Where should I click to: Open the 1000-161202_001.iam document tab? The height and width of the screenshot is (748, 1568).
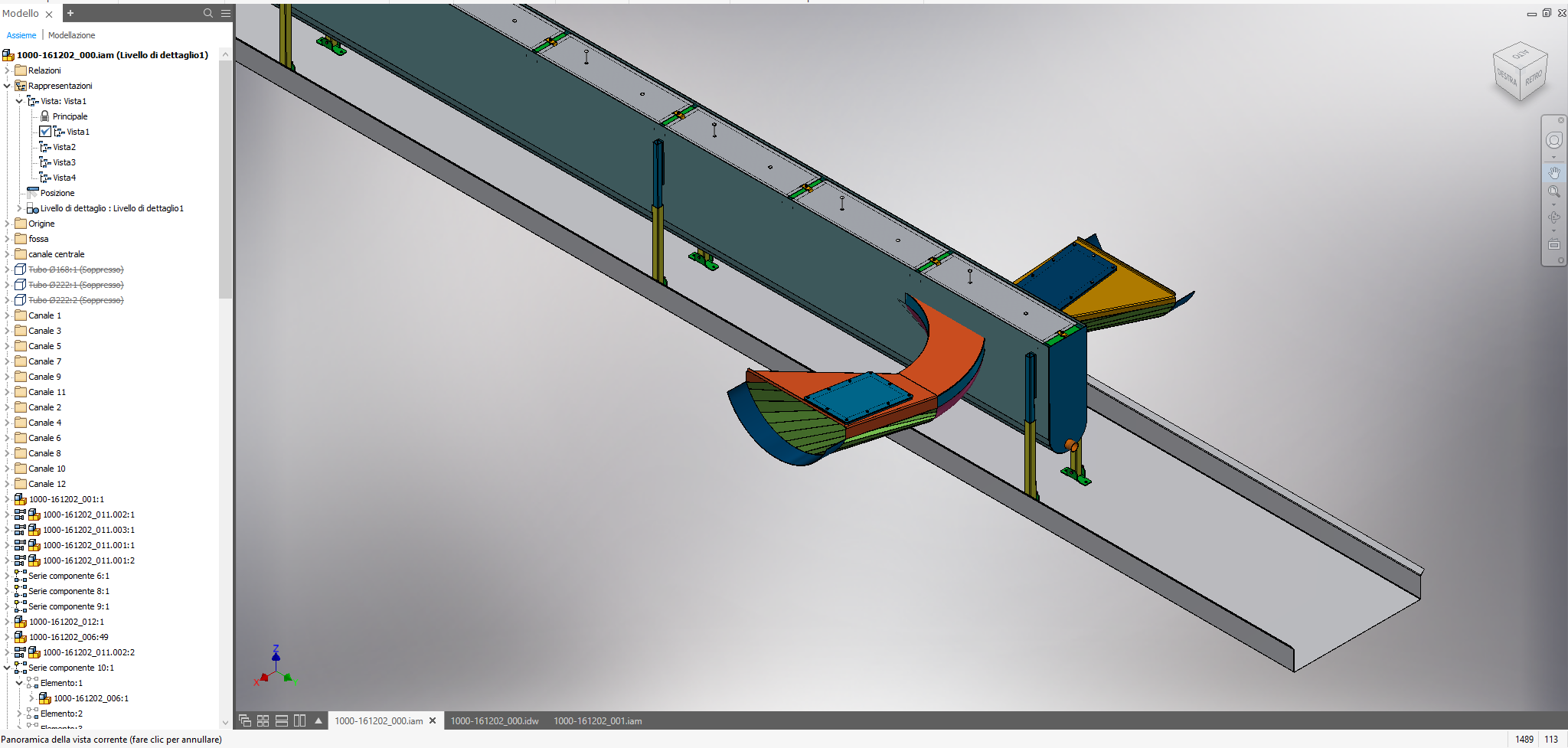[597, 720]
